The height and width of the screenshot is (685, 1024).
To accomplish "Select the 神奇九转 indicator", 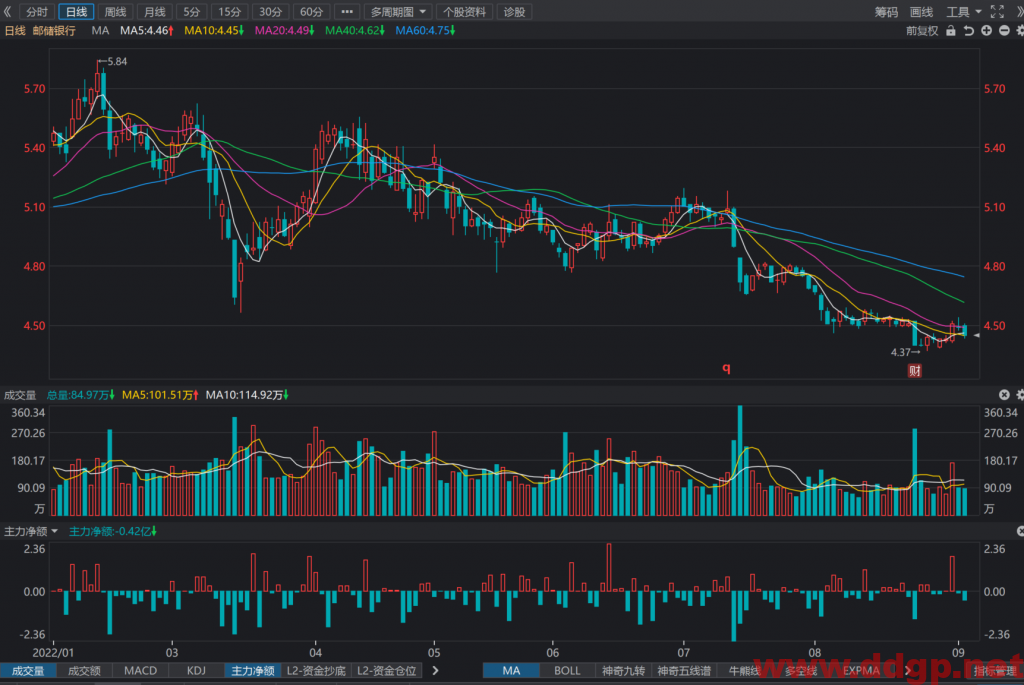I will pyautogui.click(x=624, y=671).
